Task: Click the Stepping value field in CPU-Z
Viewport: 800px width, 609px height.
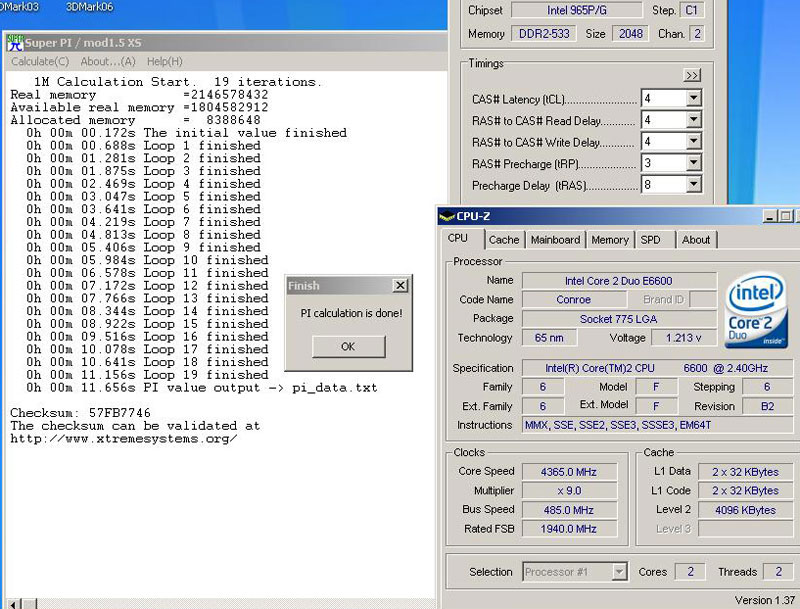Action: click(x=768, y=387)
